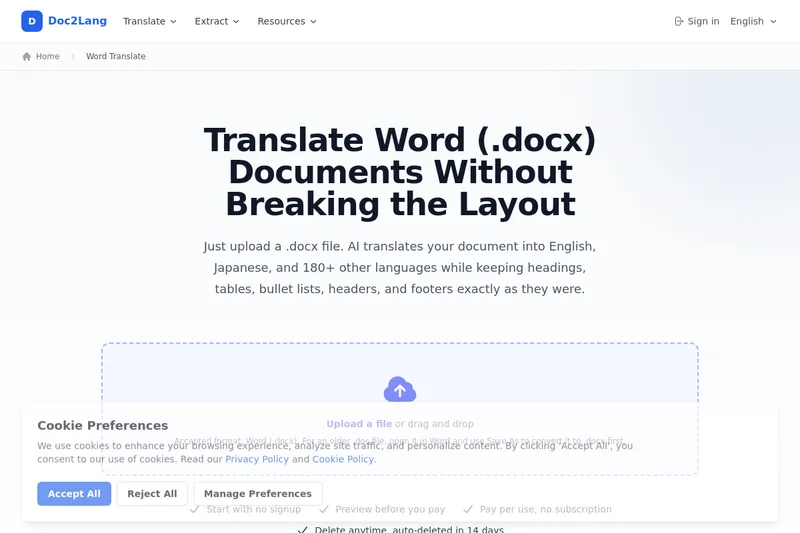Reject all cookies
Image resolution: width=800 pixels, height=533 pixels.
152,494
